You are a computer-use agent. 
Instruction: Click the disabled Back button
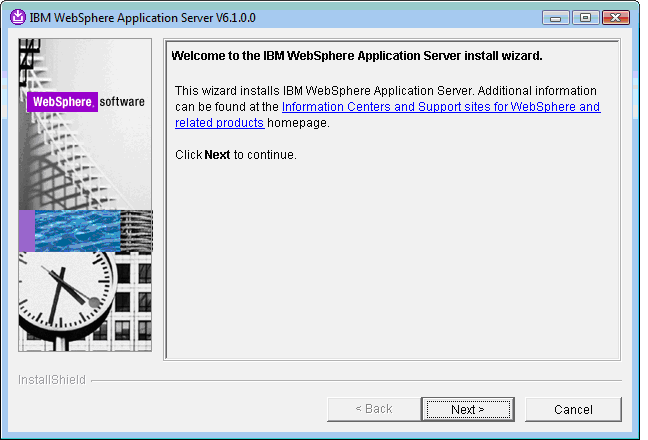(374, 409)
